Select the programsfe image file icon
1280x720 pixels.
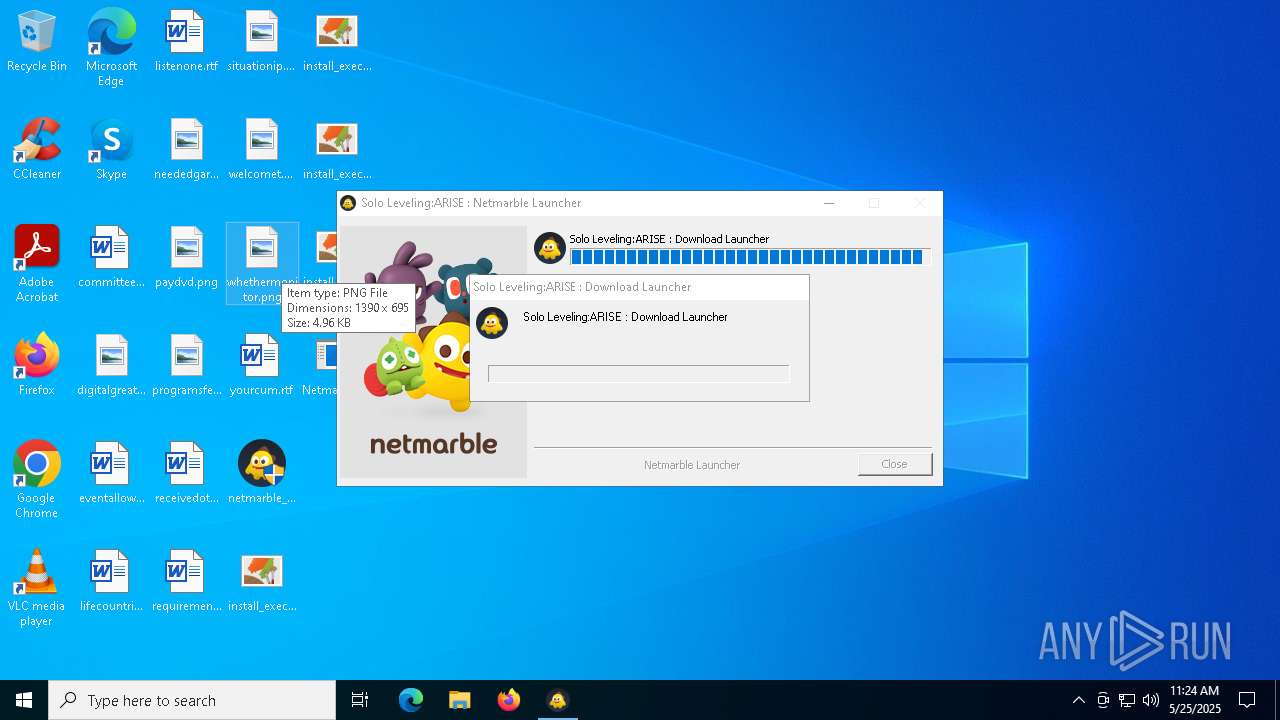[186, 366]
